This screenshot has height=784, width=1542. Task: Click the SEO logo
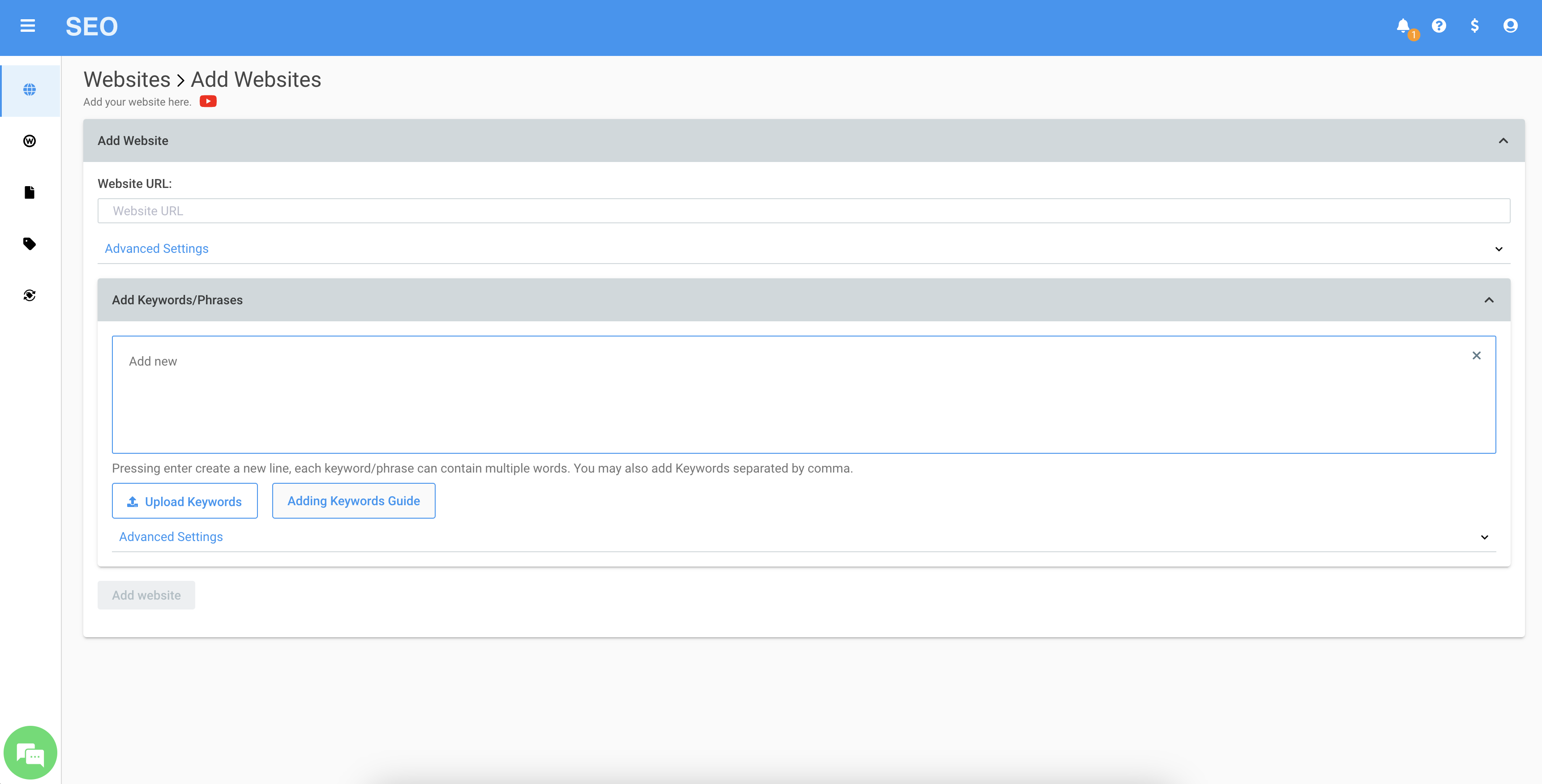(x=92, y=26)
